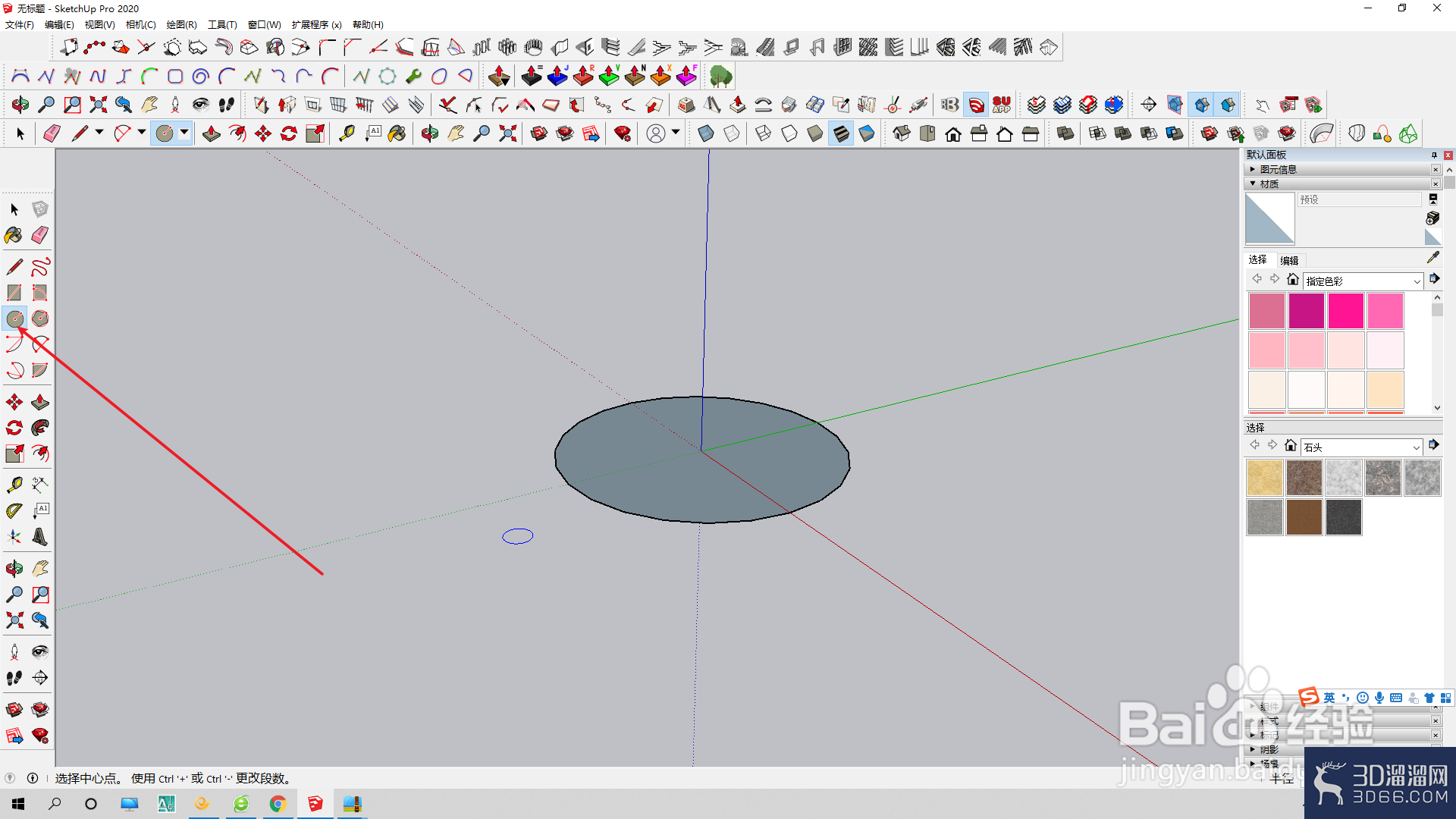Viewport: 1456px width, 819px height.
Task: Select the Circle tool in left toolbar
Action: (x=14, y=318)
